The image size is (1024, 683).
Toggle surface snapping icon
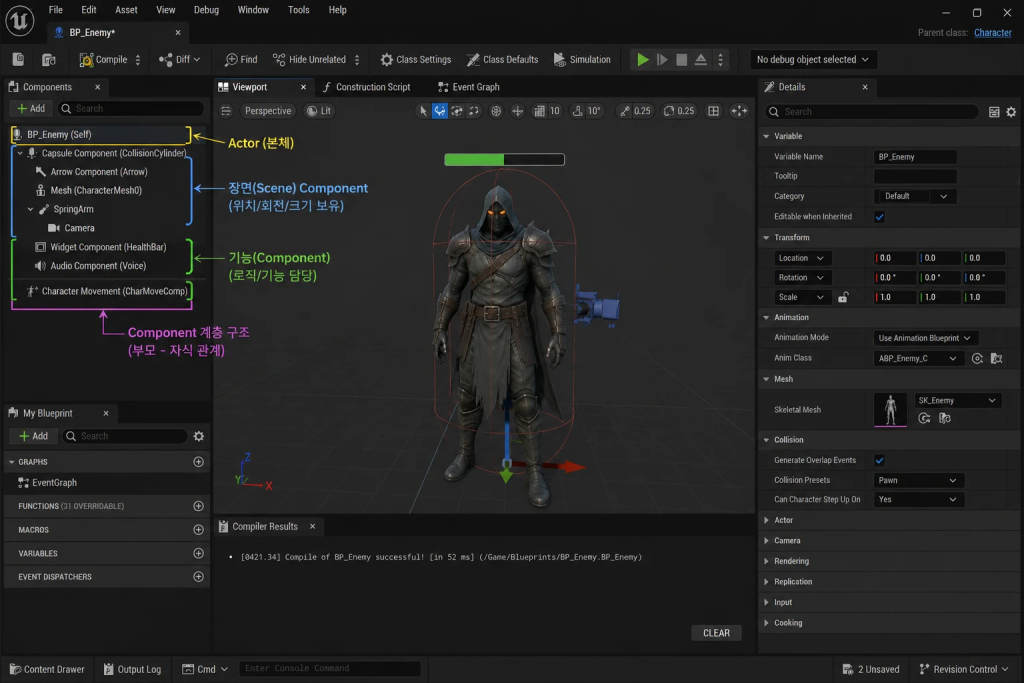coord(517,111)
